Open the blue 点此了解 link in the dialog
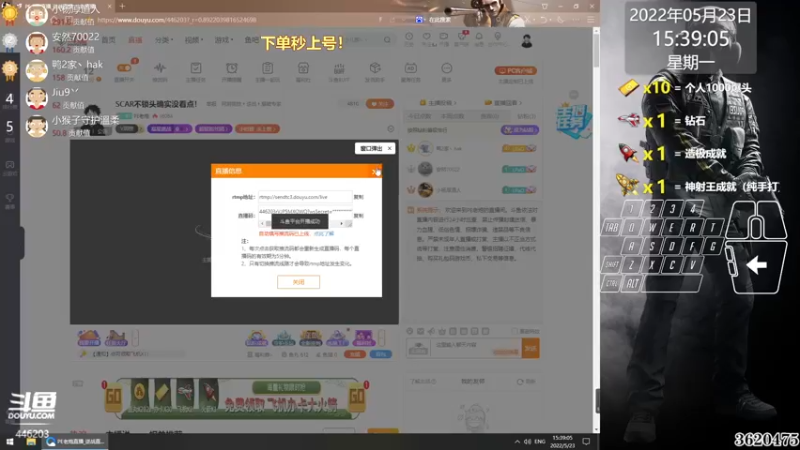The image size is (800, 450). (324, 234)
